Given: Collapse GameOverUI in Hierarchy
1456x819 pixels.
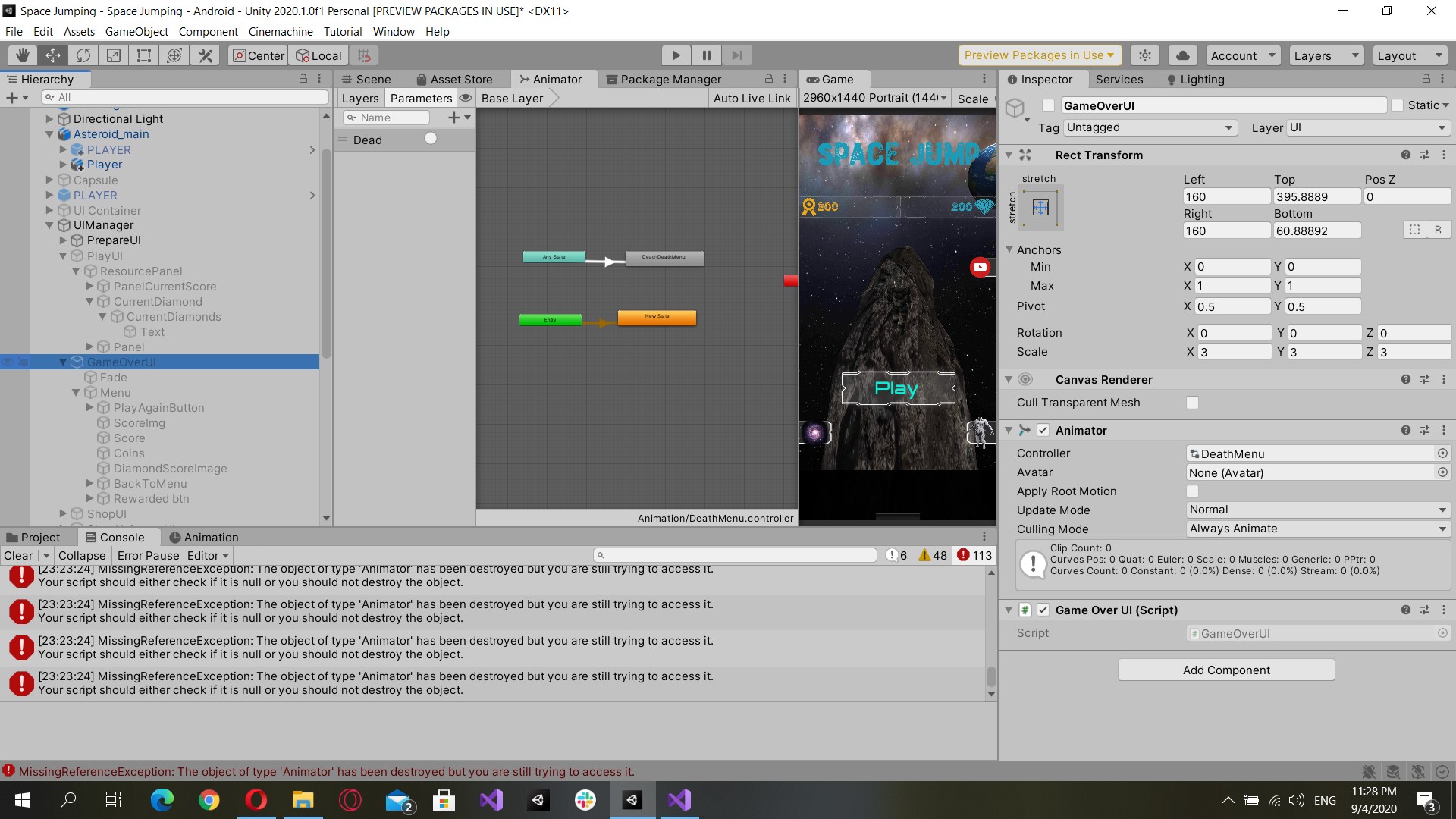Looking at the screenshot, I should 63,362.
